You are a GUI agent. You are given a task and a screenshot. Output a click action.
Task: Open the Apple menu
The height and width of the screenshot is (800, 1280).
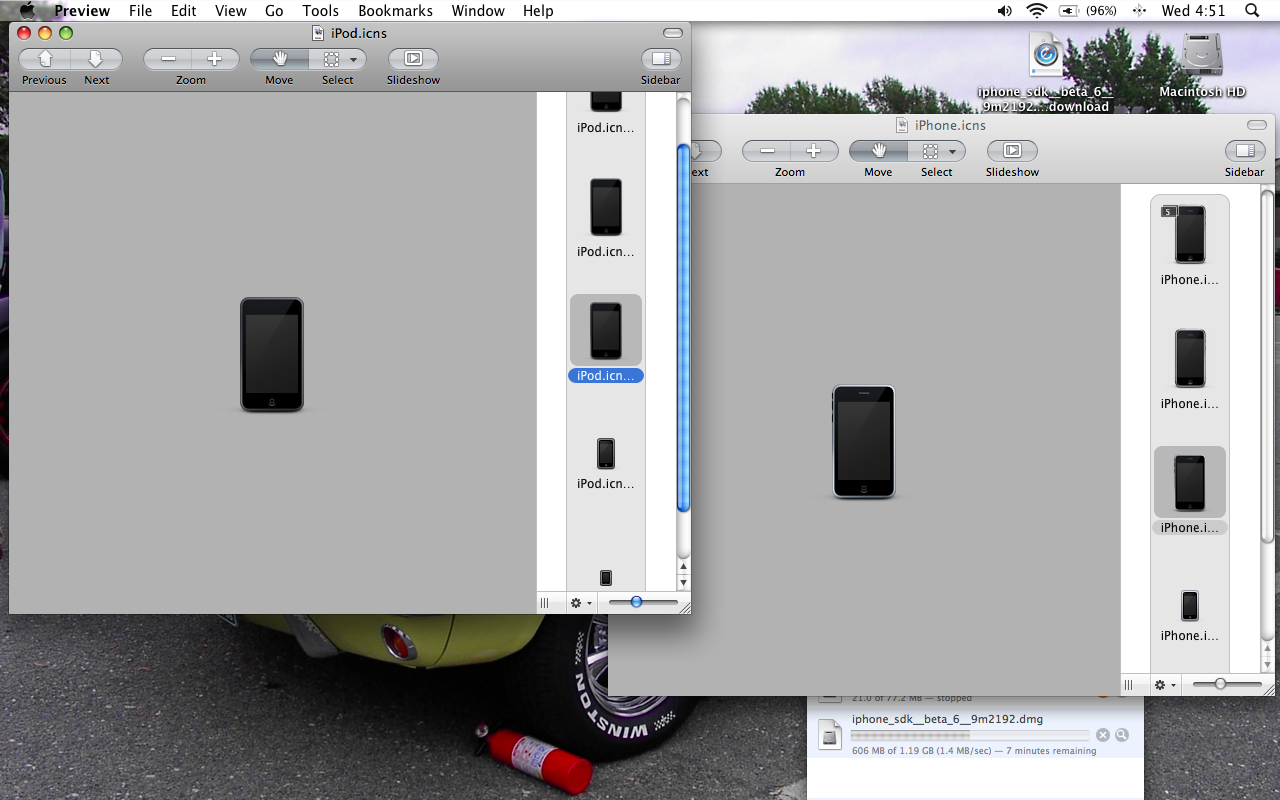(x=27, y=11)
